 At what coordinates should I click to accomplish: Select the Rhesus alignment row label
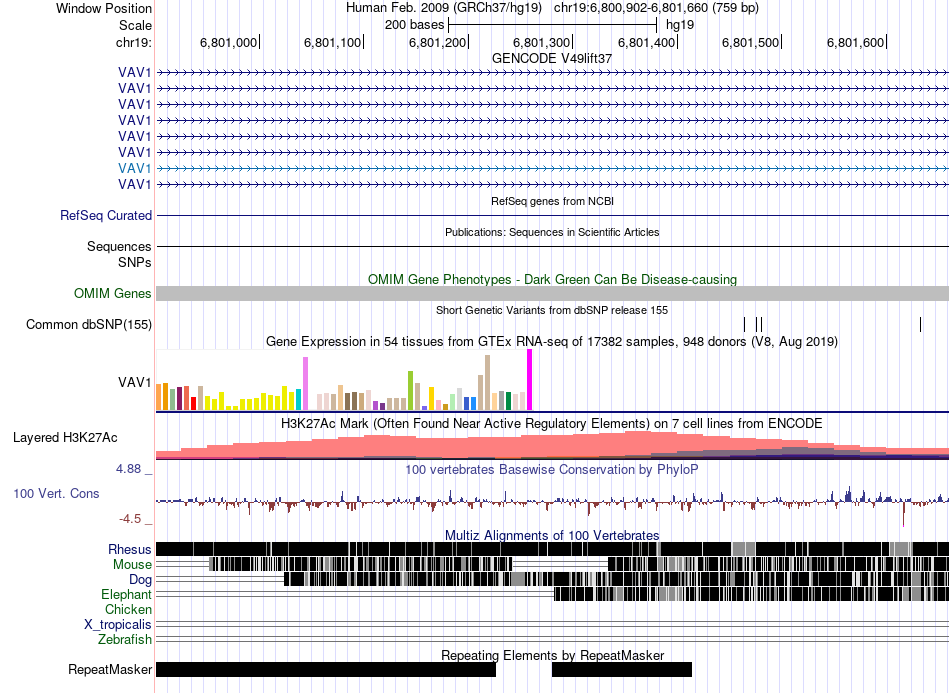pos(130,549)
